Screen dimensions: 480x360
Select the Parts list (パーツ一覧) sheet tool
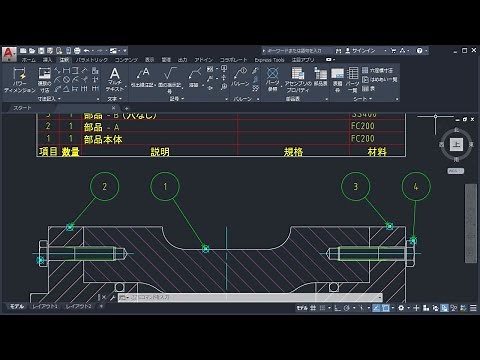[x=352, y=80]
